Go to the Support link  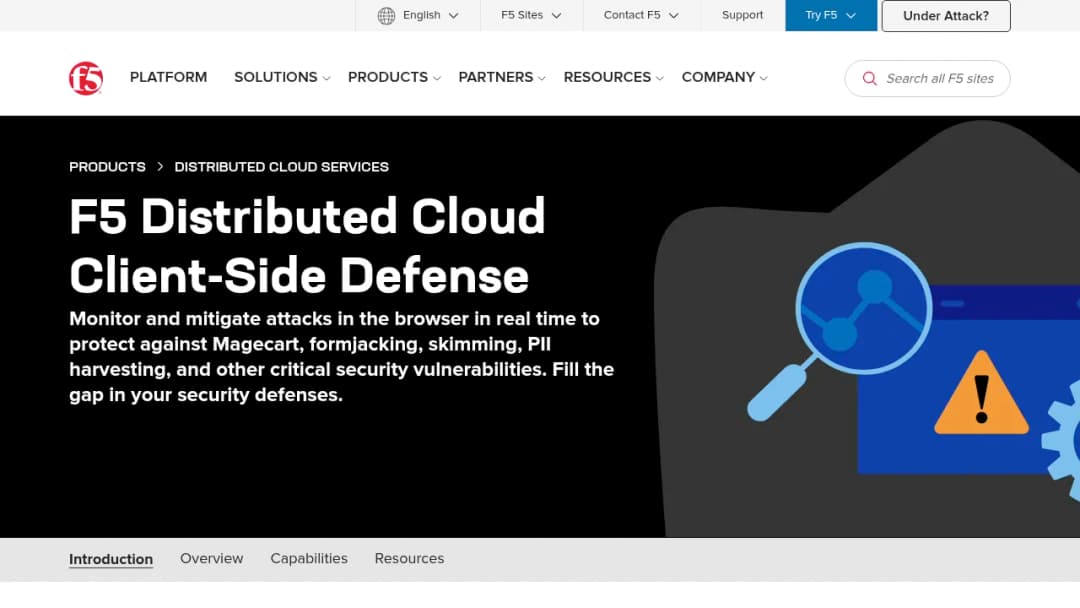(742, 15)
